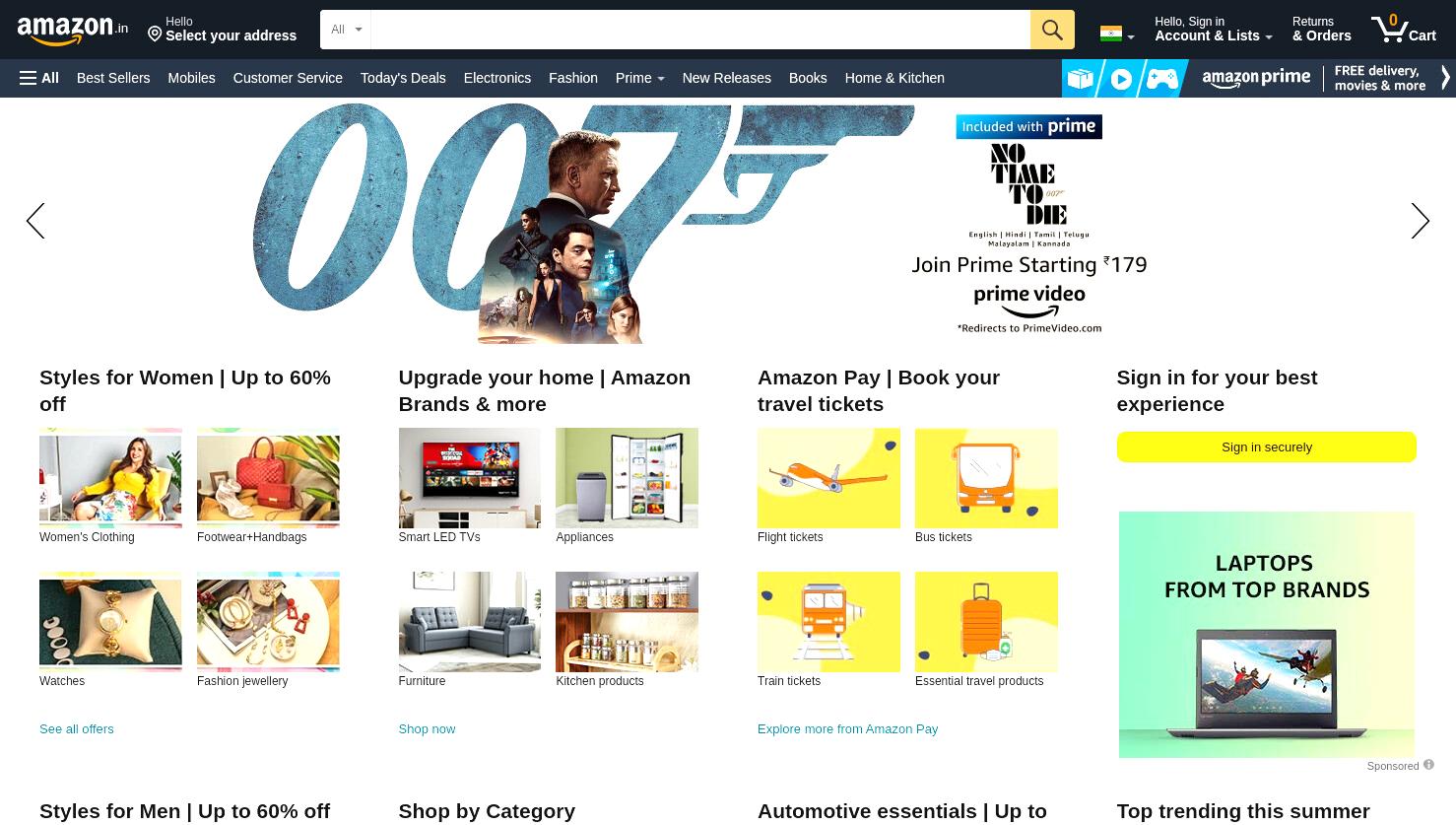Screen dimensions: 1456x825
Task: Click the Sign in securely button
Action: pos(1267,447)
